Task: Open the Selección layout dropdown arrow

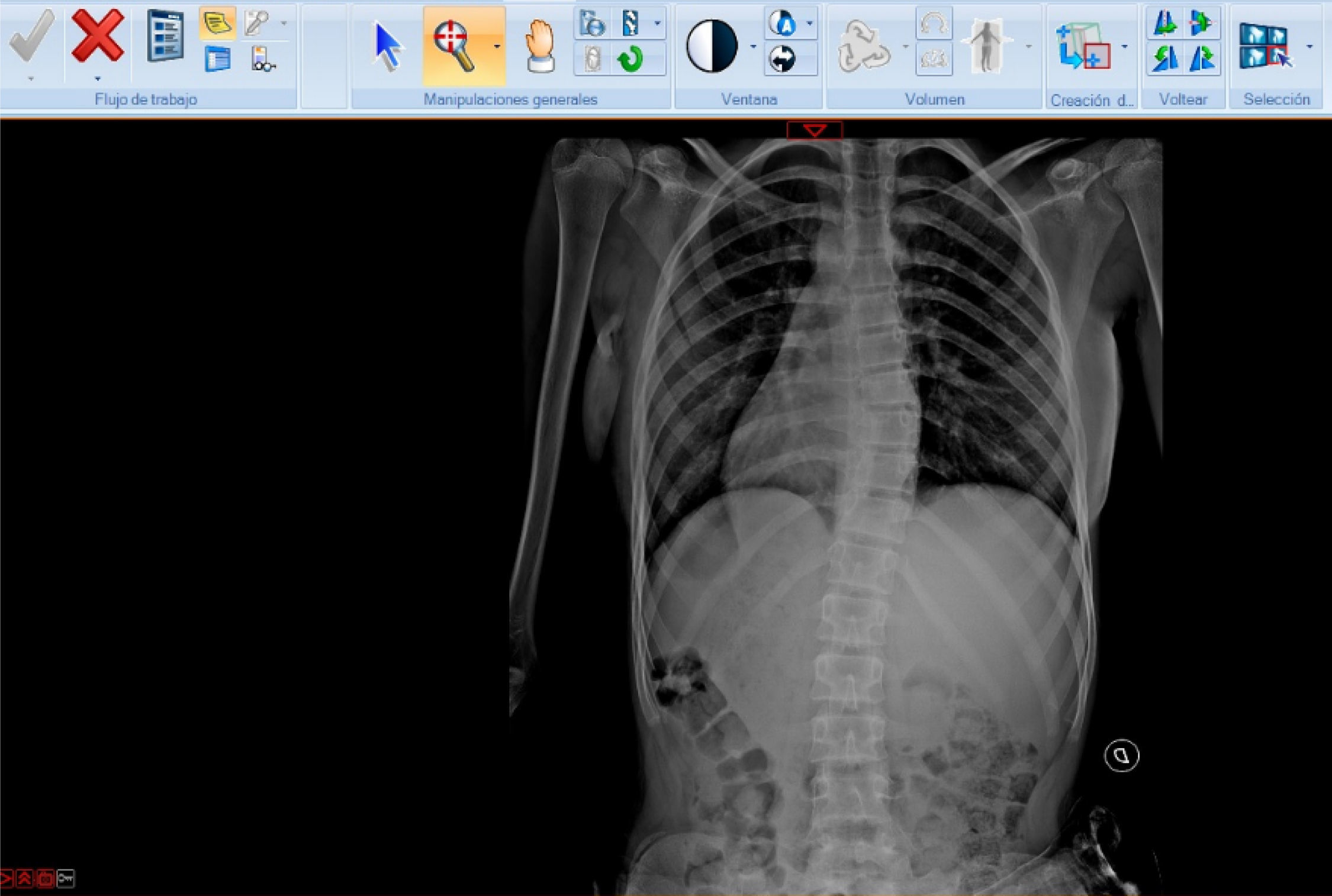Action: pyautogui.click(x=1310, y=46)
